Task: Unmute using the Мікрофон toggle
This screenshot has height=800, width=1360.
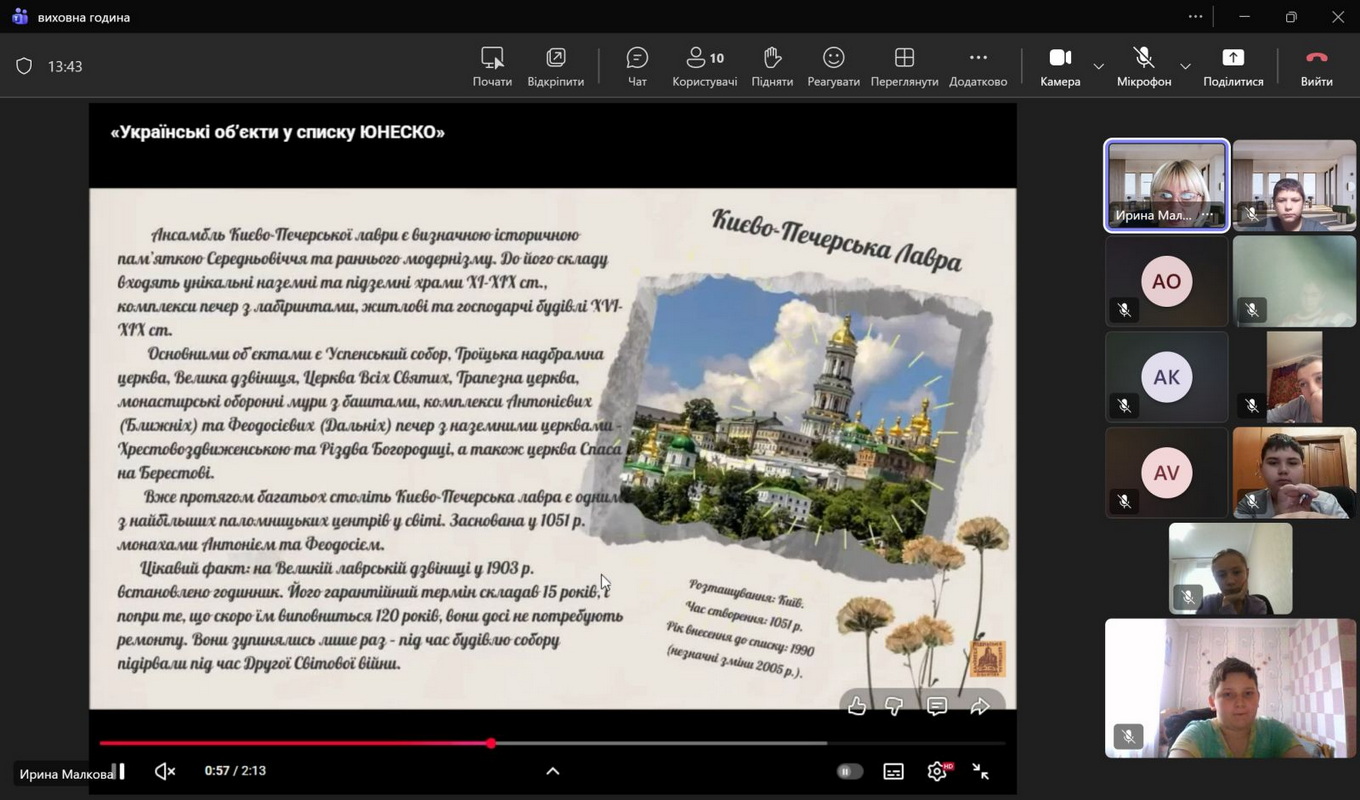Action: [x=1143, y=67]
